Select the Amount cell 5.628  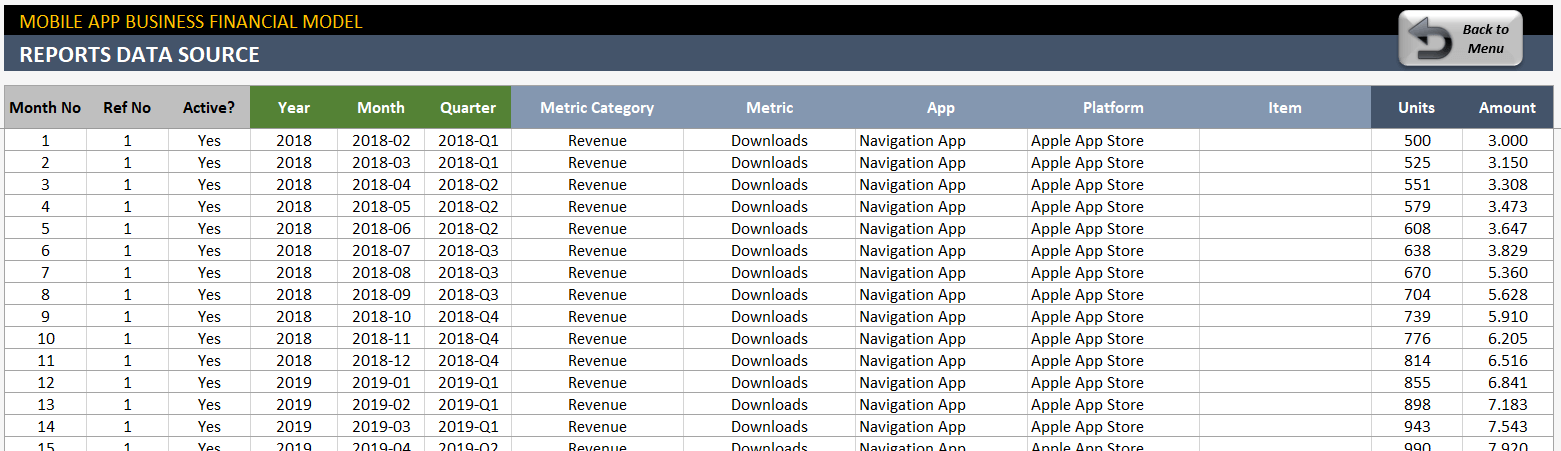1508,295
